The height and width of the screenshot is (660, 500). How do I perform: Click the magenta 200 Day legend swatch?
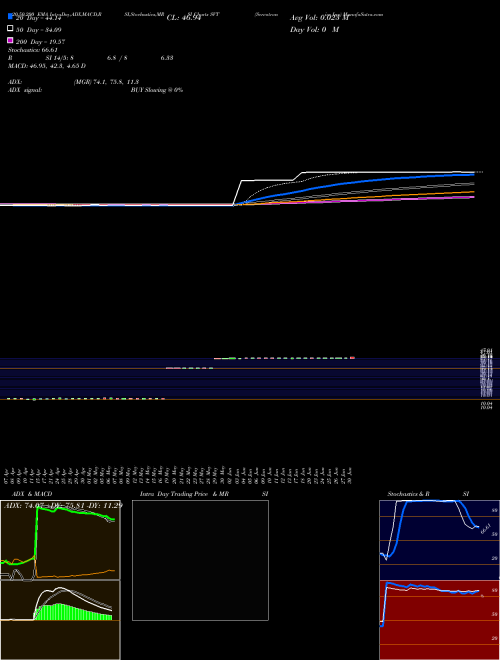click(10, 40)
